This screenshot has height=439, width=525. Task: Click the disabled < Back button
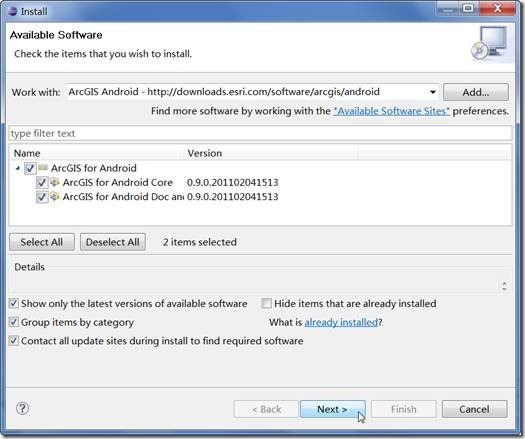point(266,409)
